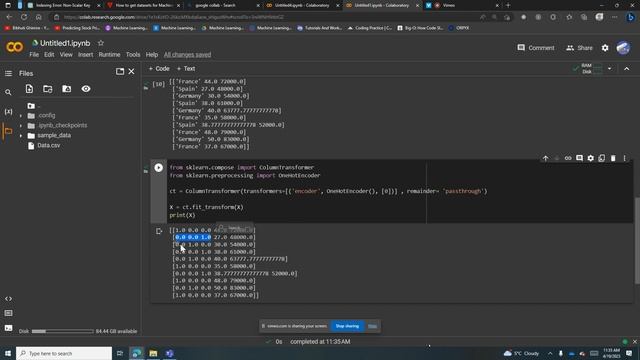Open the Runtime menu

pos(109,55)
